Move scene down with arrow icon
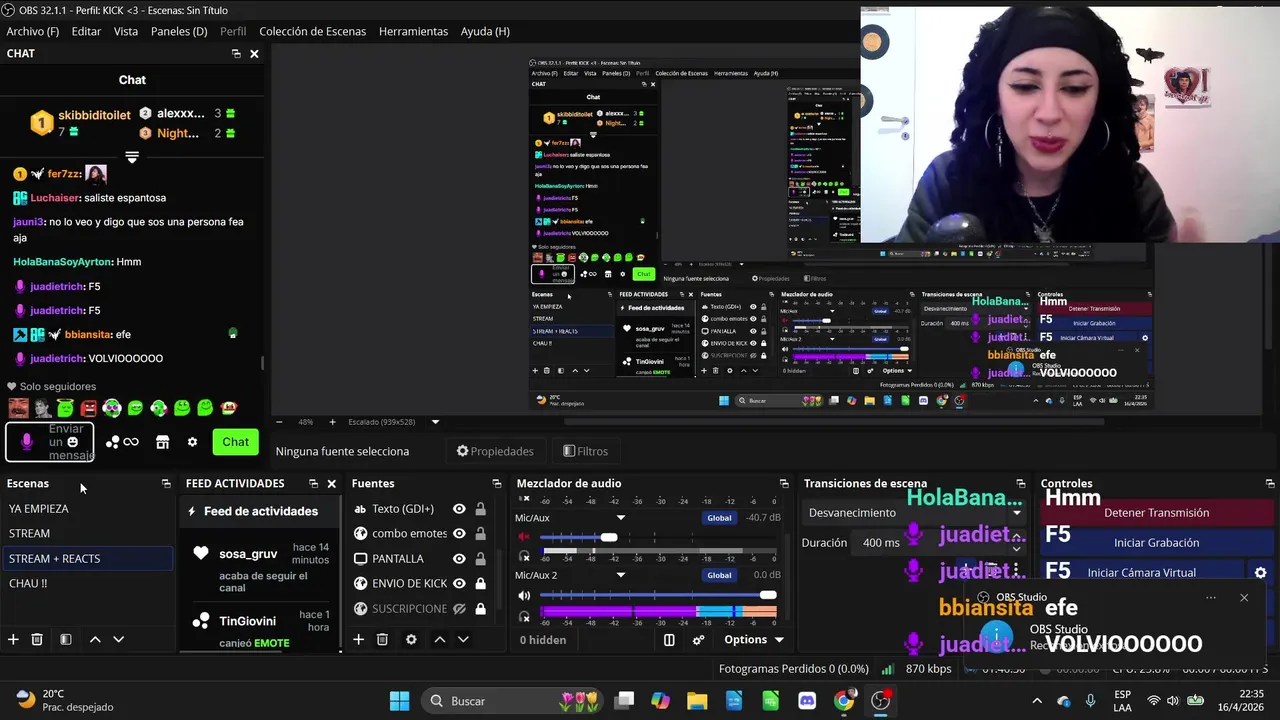Viewport: 1280px width, 720px height. [118, 639]
